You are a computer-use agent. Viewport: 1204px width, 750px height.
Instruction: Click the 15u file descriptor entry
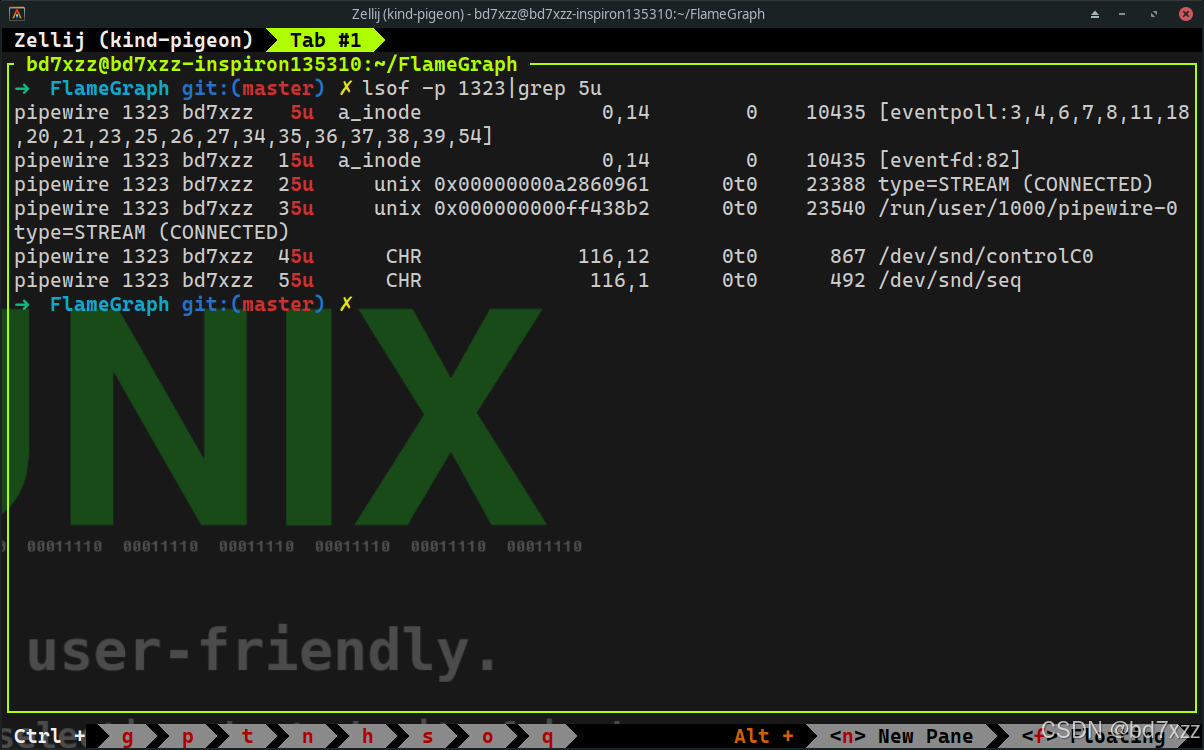[296, 161]
